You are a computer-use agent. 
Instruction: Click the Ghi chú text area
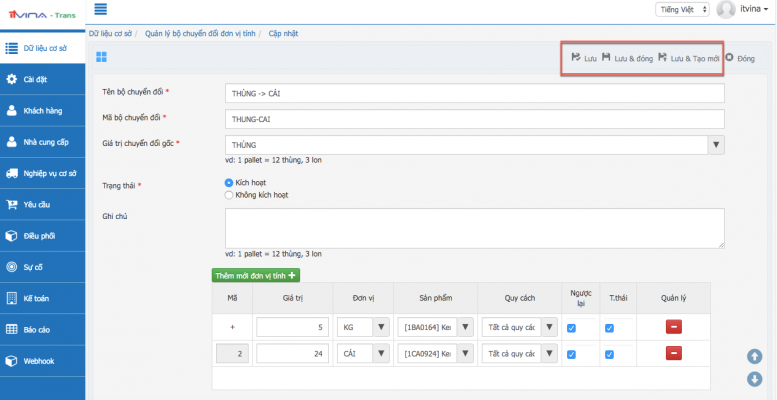coord(475,226)
